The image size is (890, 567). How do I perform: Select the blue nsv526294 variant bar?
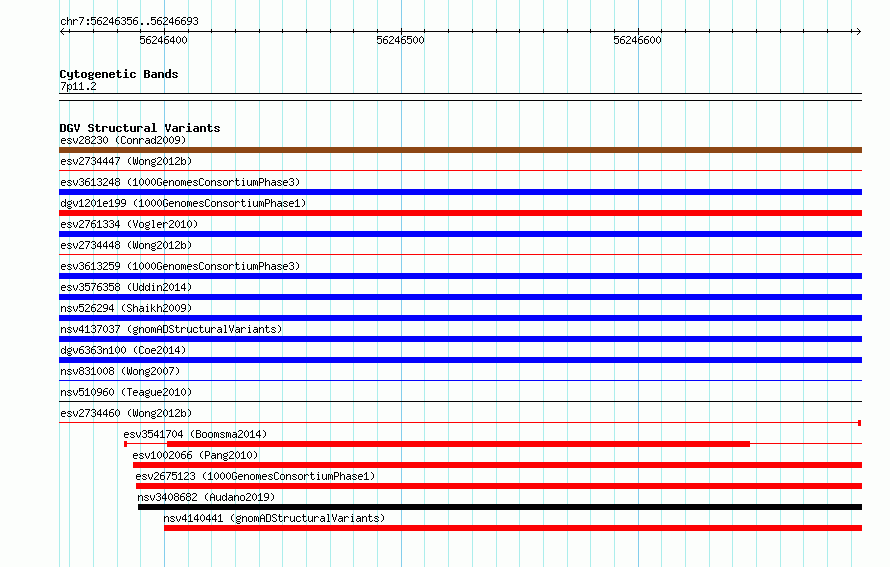point(460,318)
